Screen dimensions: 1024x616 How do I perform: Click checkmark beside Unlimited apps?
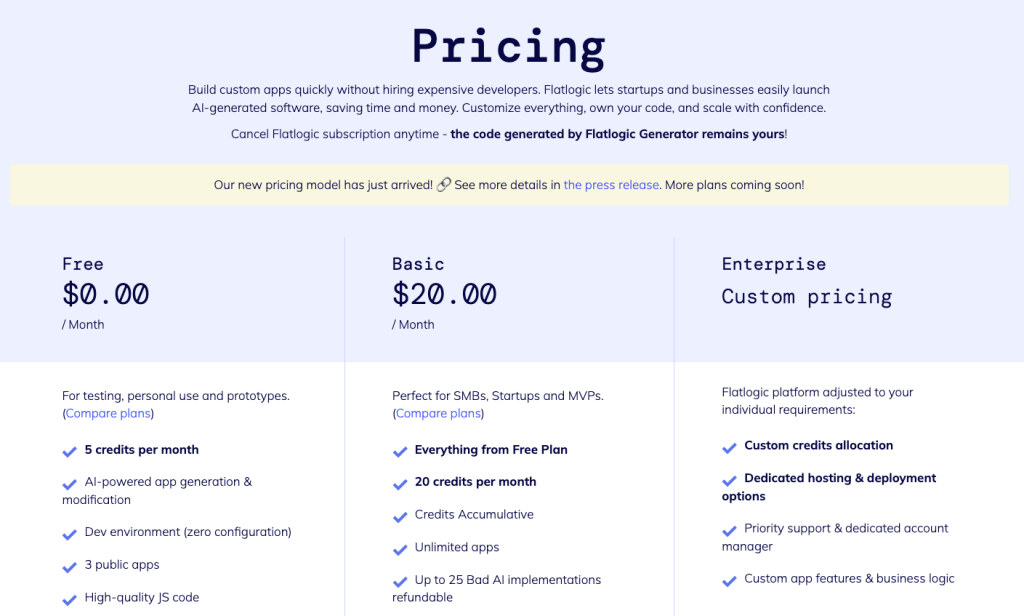(x=400, y=549)
